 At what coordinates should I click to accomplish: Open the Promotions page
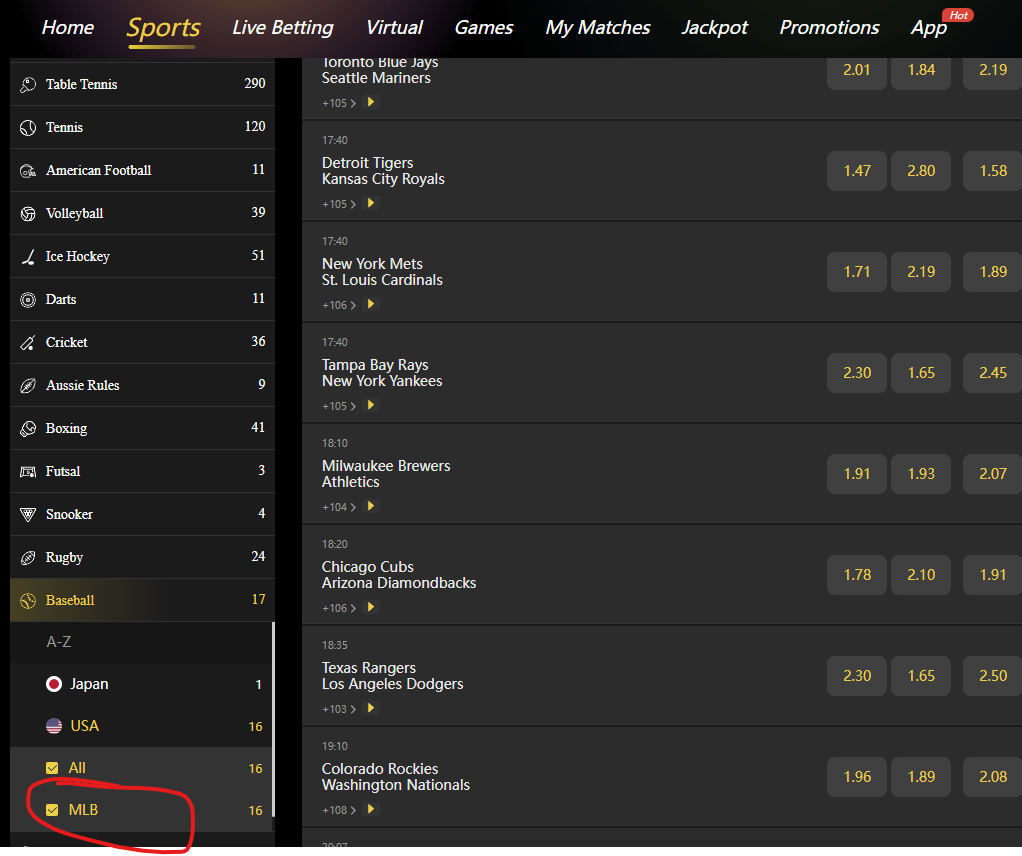pyautogui.click(x=829, y=27)
